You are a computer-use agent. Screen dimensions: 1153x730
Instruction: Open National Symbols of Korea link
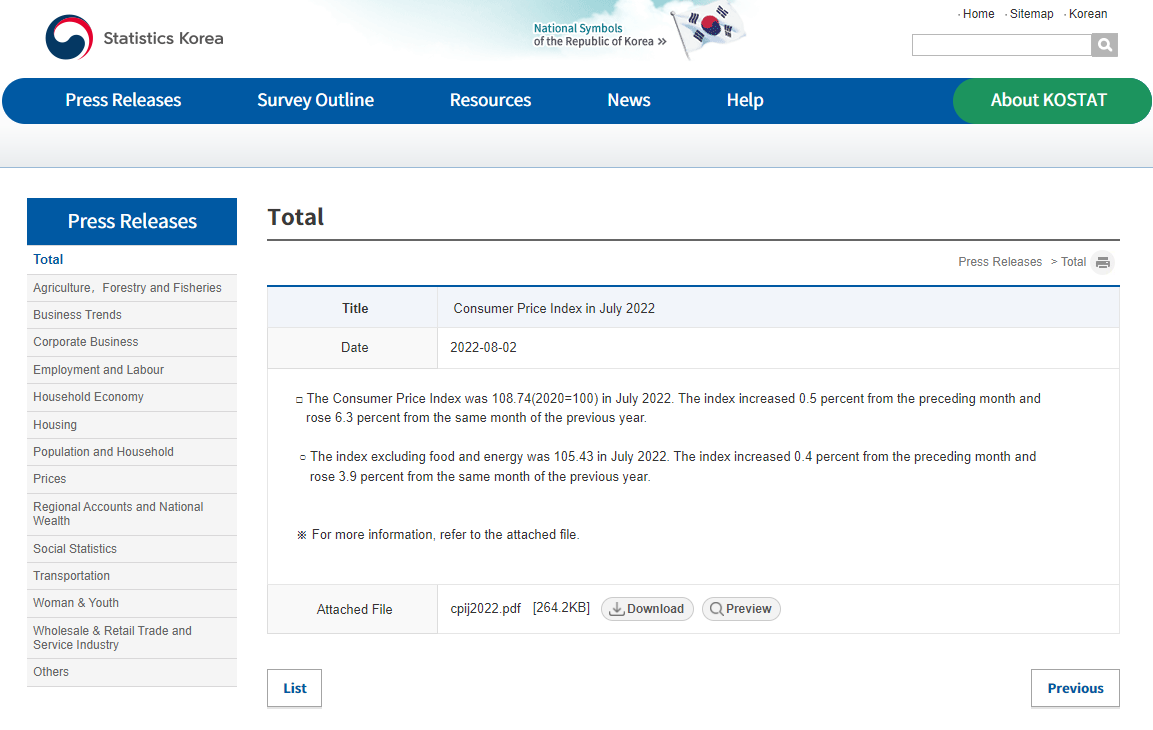click(x=598, y=35)
